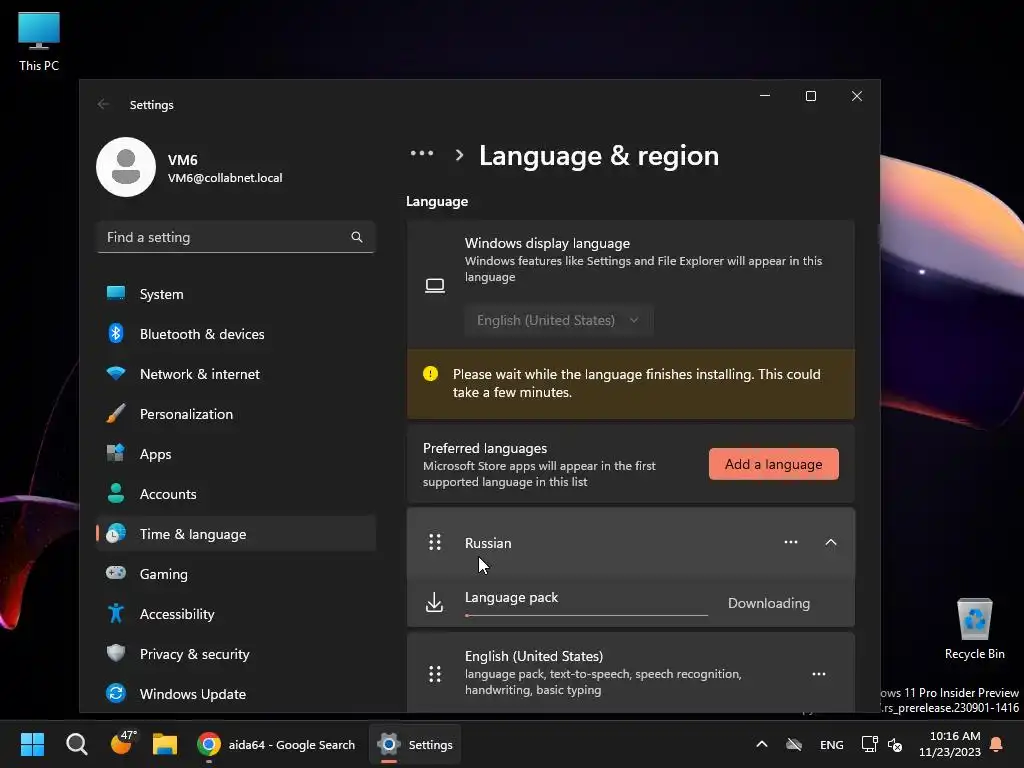The image size is (1024, 768).
Task: Close the Settings window
Action: click(857, 96)
